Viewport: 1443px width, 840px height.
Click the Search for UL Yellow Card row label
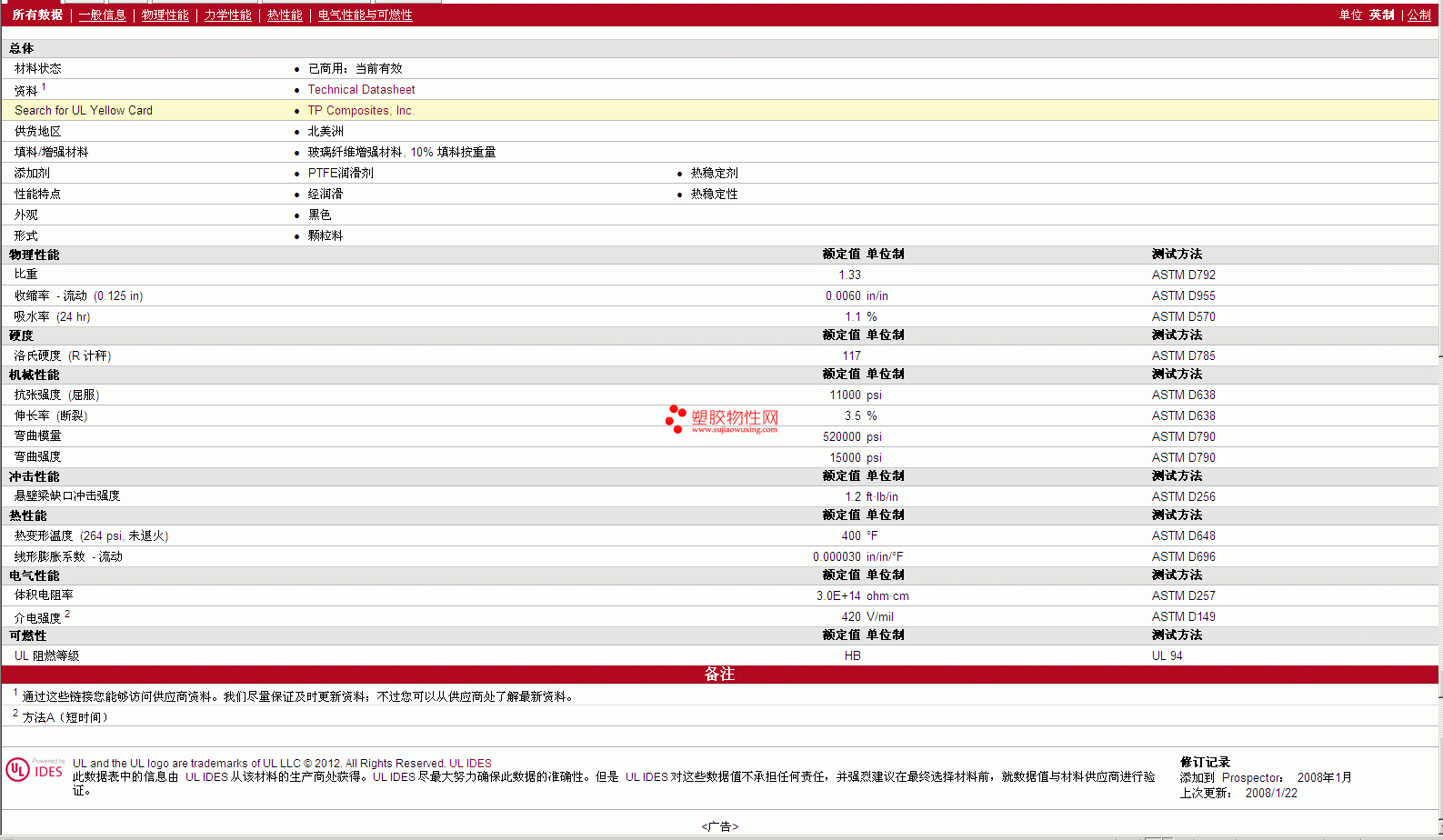[x=84, y=110]
